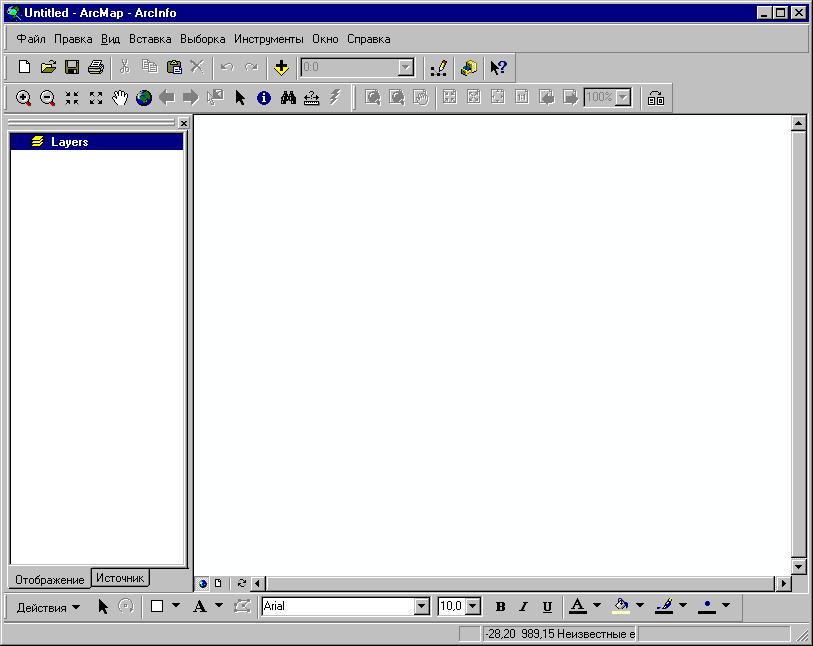Image resolution: width=813 pixels, height=646 pixels.
Task: Go to next extent arrow
Action: 190,97
